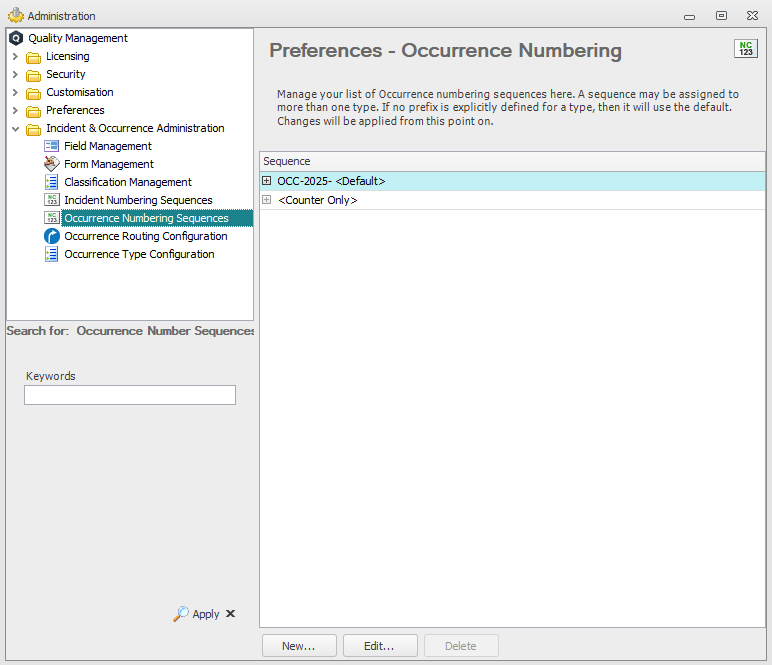
Task: Click the Edit... button
Action: coord(380,646)
